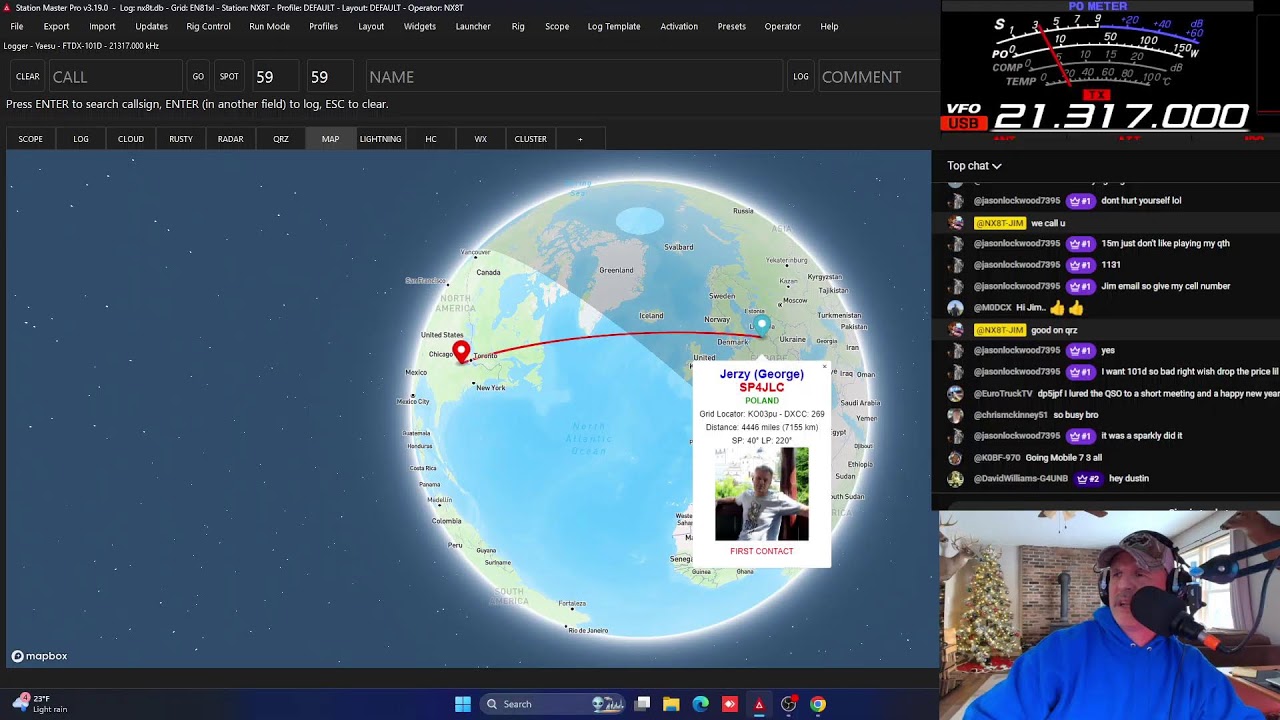Click the VFO frequency 21.317.000 display
This screenshot has width=1280, height=720.
pyautogui.click(x=1121, y=117)
